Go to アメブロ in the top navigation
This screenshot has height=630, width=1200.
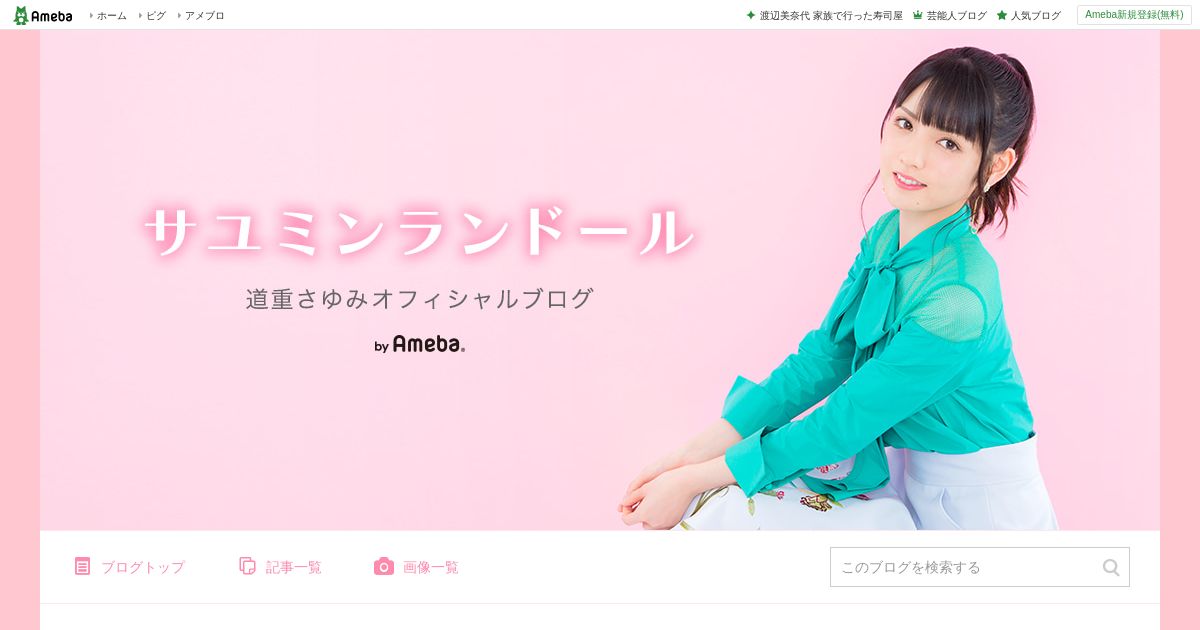204,16
